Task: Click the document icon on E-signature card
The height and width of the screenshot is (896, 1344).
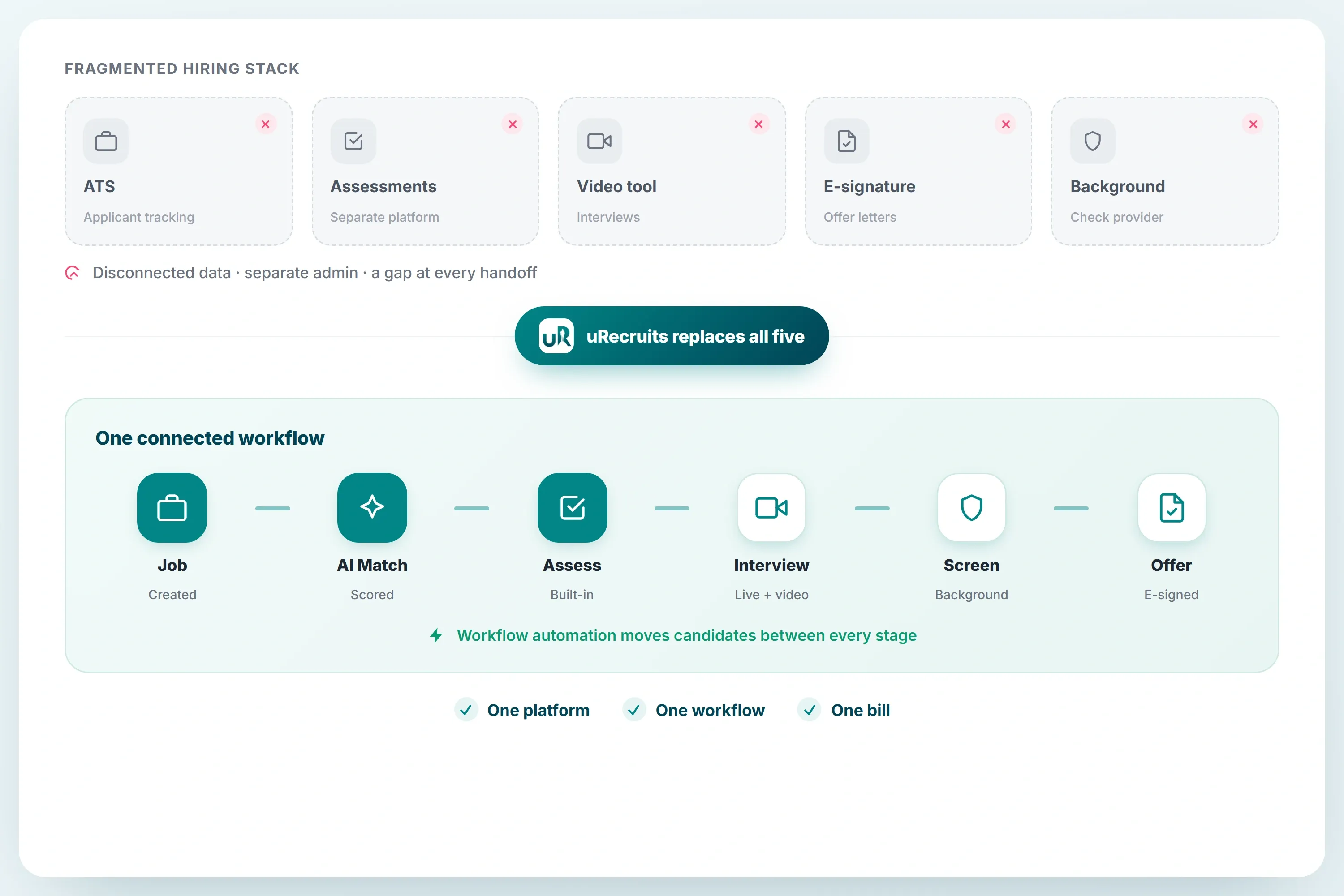Action: (847, 141)
